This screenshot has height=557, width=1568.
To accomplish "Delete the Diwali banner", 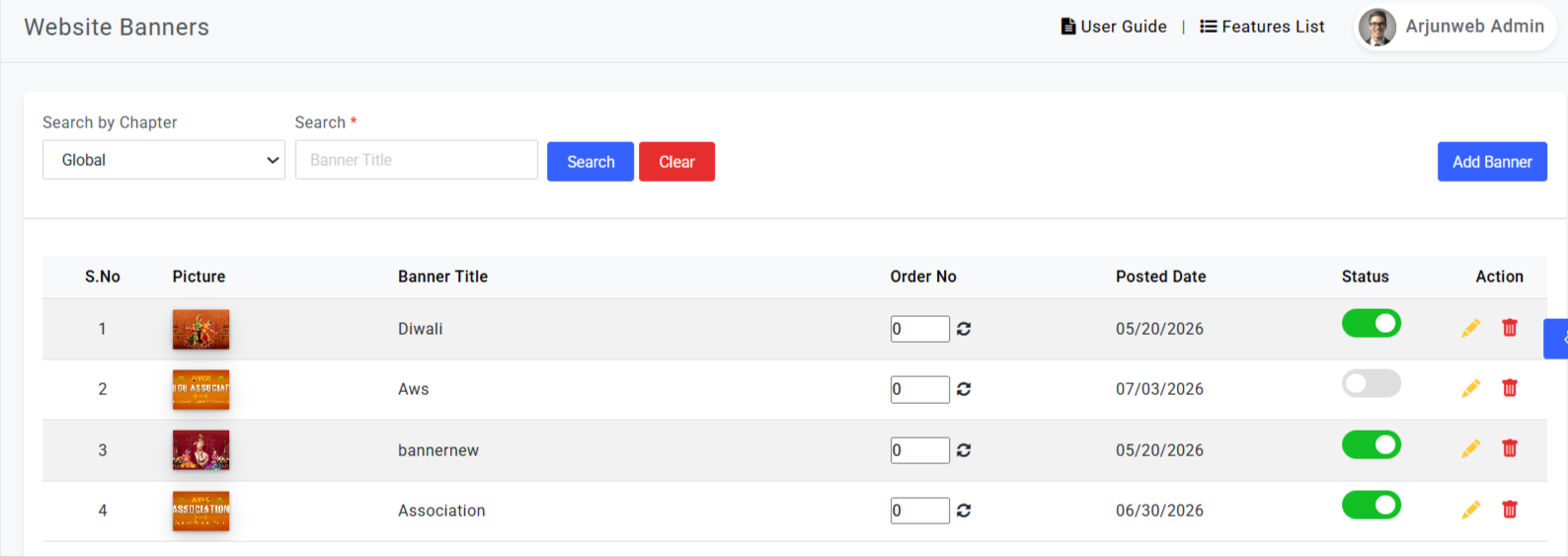I will pyautogui.click(x=1510, y=328).
